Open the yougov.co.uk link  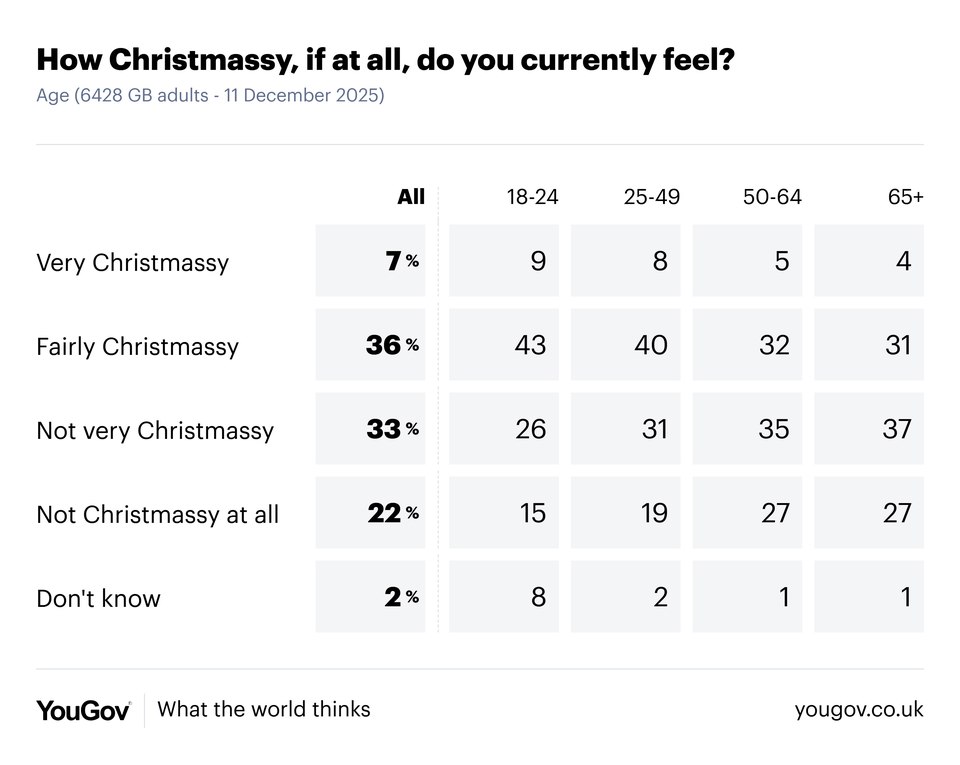[x=859, y=710]
